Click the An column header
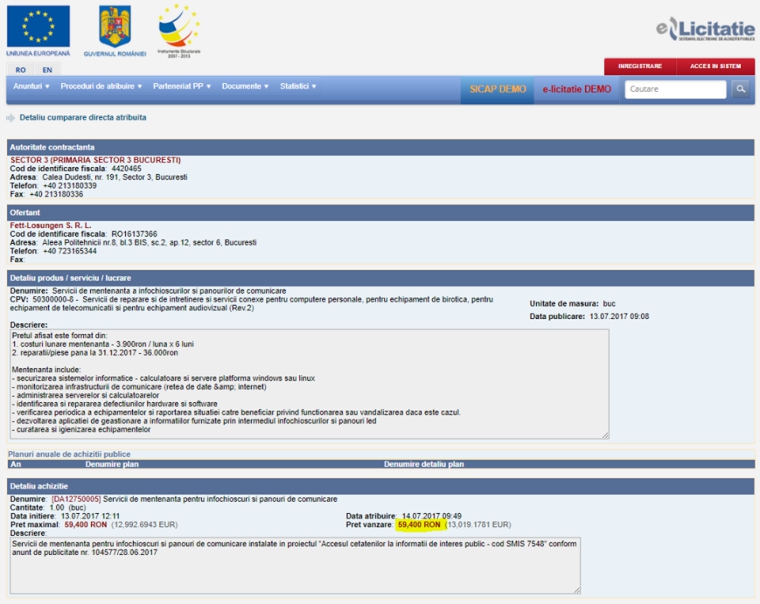Screen dimensions: 760x604 tap(16, 464)
